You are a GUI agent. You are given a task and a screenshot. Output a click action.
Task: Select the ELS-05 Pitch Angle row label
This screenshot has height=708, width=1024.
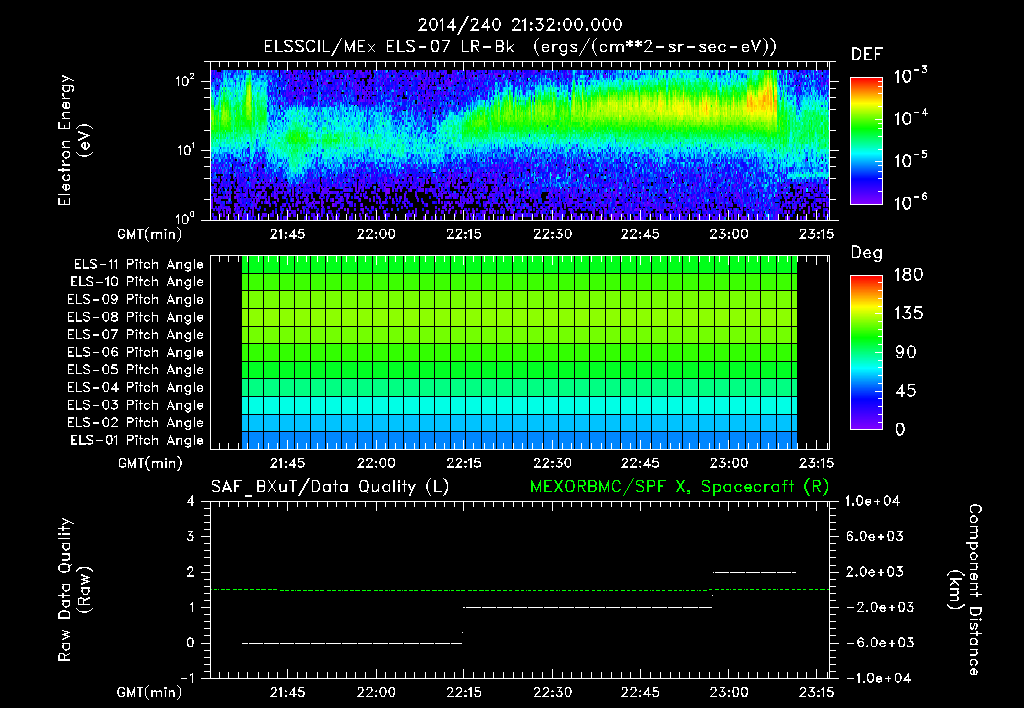tap(136, 370)
